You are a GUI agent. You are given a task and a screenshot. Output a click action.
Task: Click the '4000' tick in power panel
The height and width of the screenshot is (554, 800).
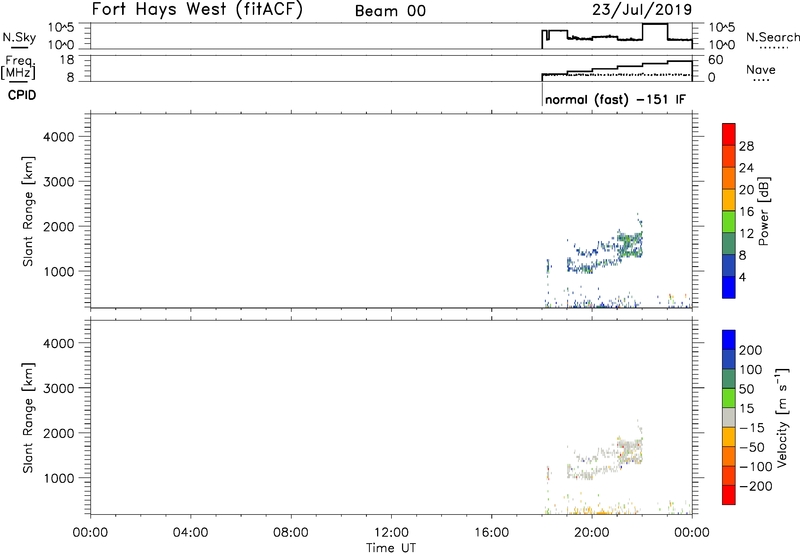58,137
